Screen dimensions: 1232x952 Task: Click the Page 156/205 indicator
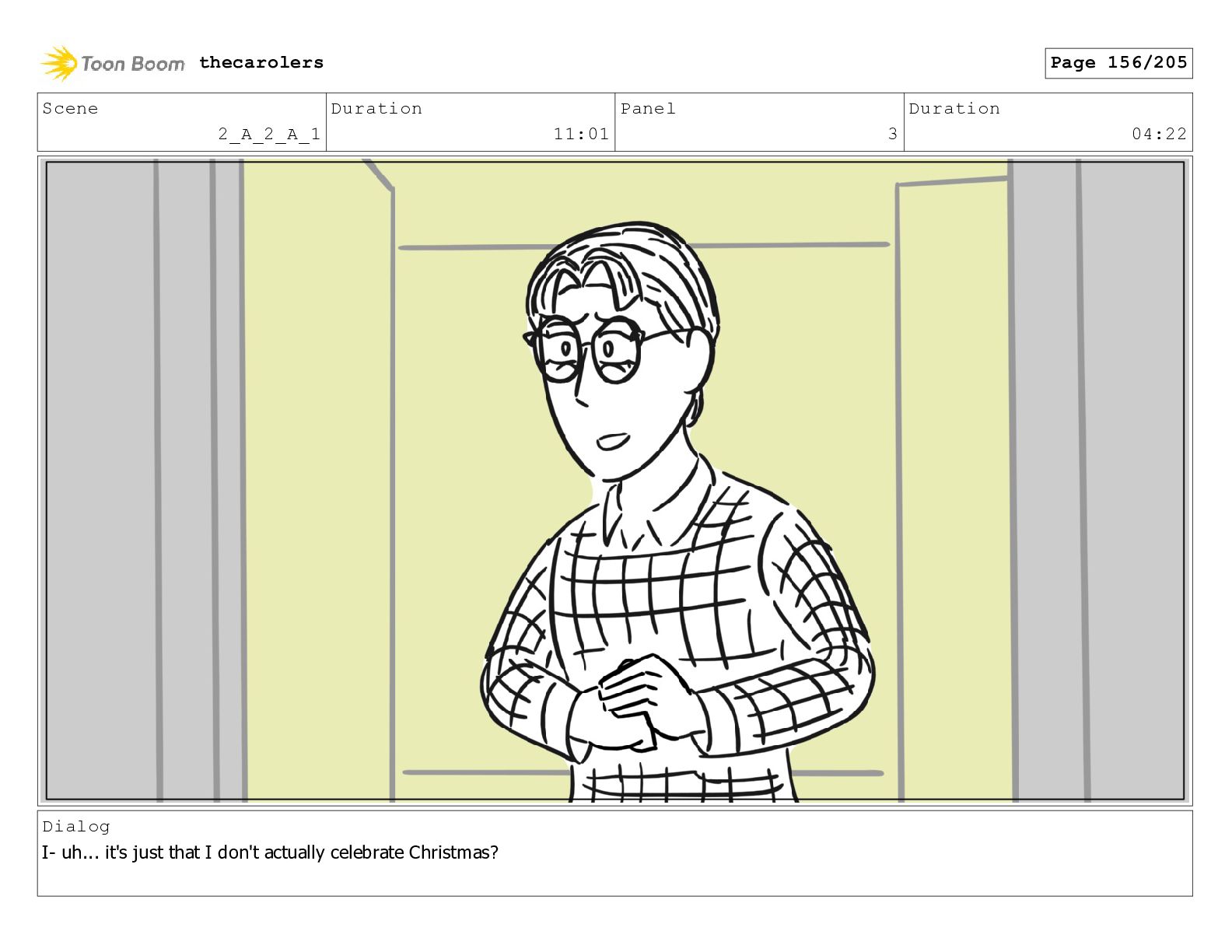[1118, 63]
